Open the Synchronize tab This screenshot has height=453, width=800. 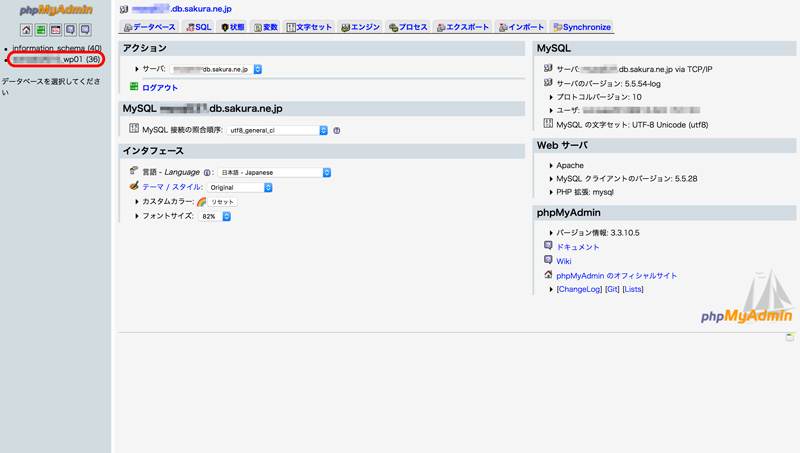[x=582, y=27]
